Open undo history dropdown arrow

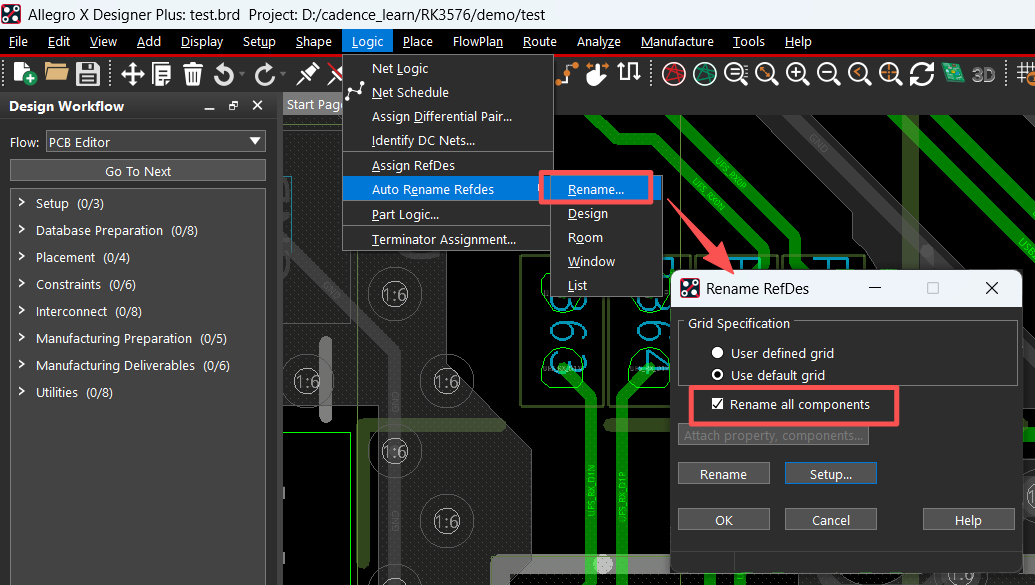pyautogui.click(x=242, y=74)
